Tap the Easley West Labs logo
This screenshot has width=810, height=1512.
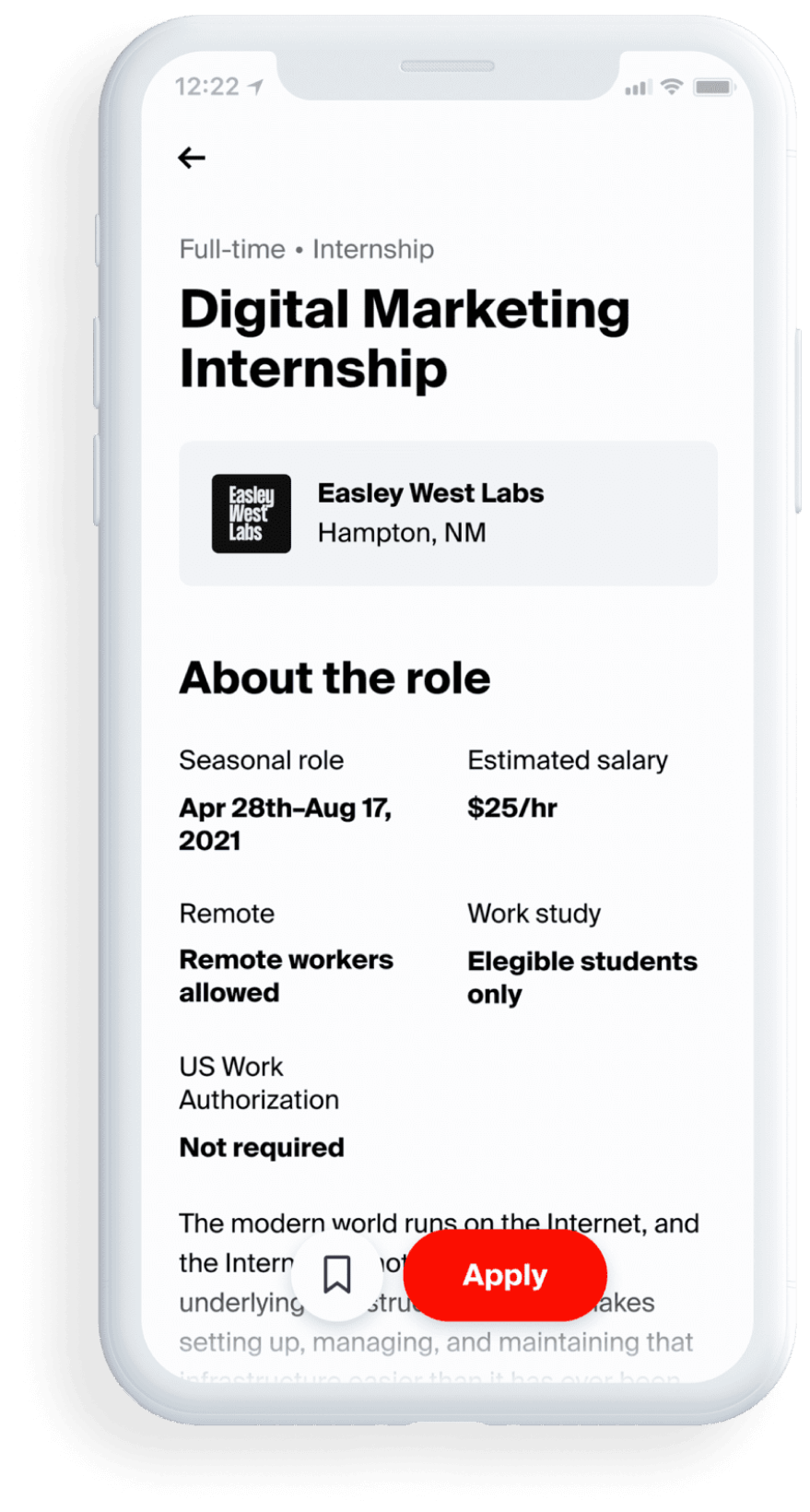[252, 514]
